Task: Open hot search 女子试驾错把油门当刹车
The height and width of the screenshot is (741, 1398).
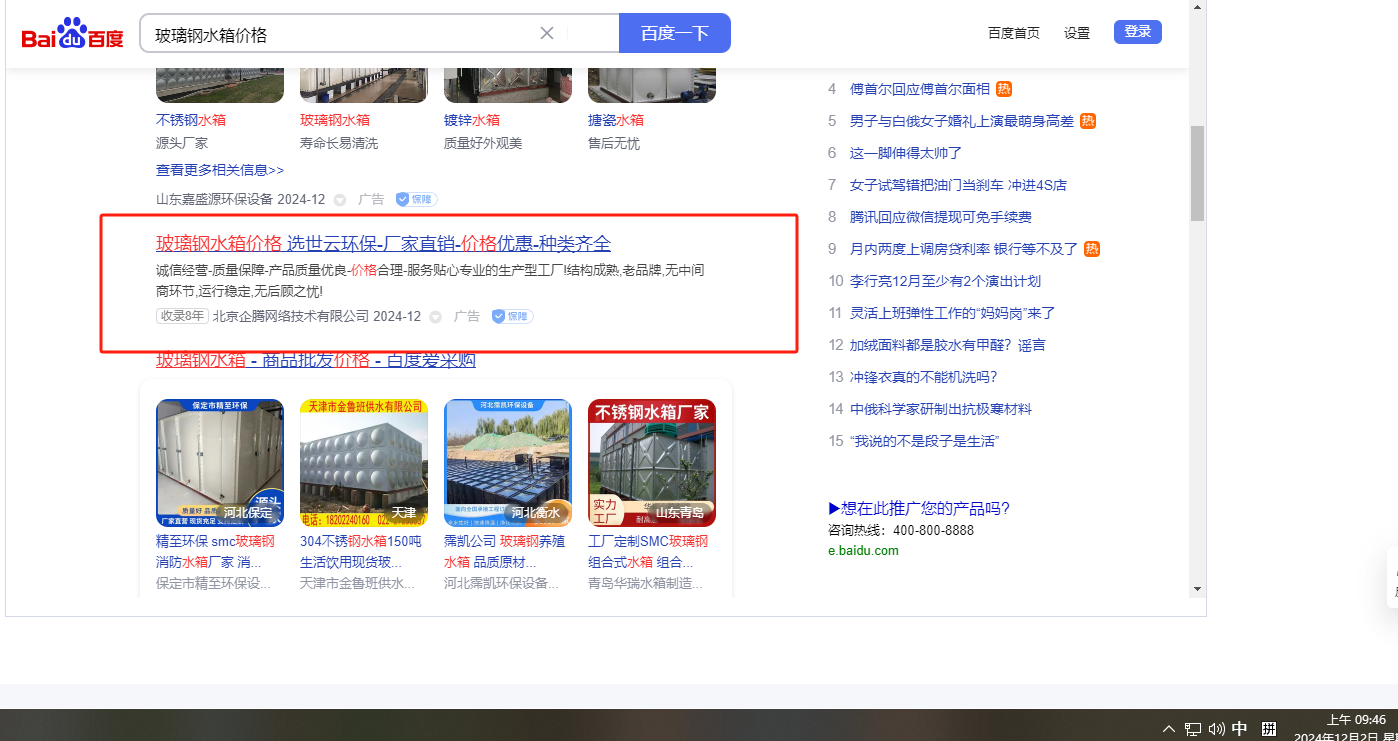Action: (x=958, y=185)
